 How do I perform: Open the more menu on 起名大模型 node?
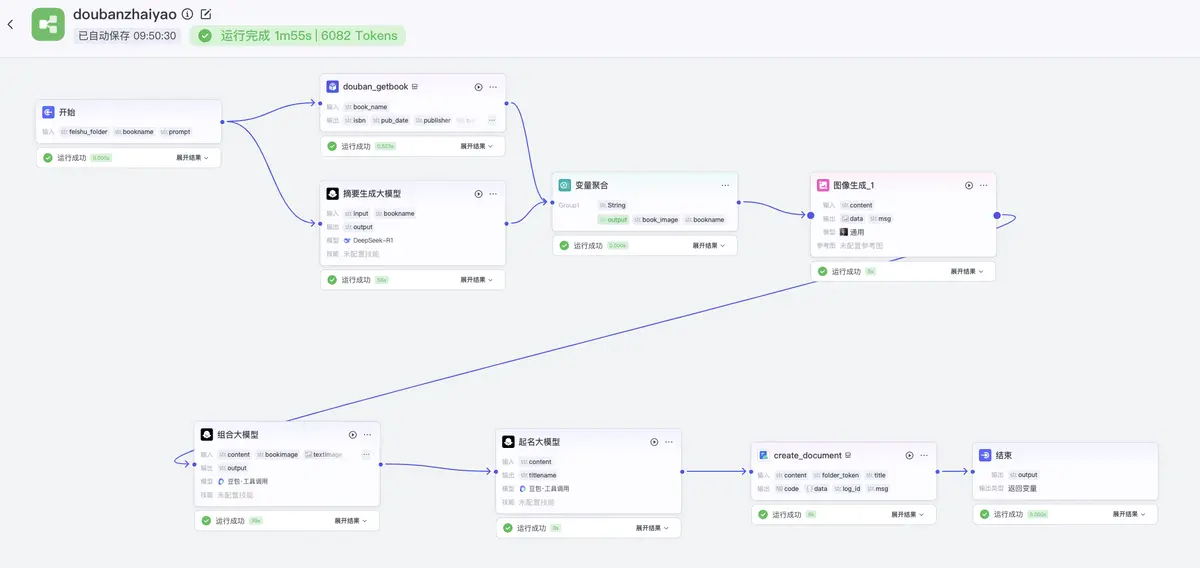tap(669, 442)
